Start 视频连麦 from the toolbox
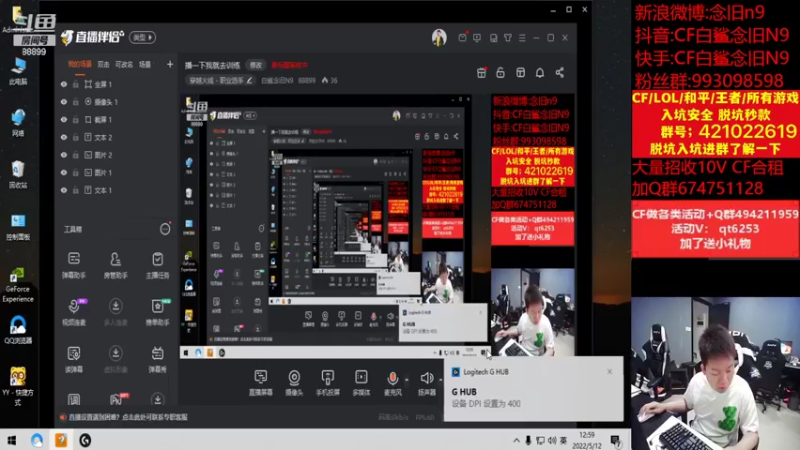 74,312
